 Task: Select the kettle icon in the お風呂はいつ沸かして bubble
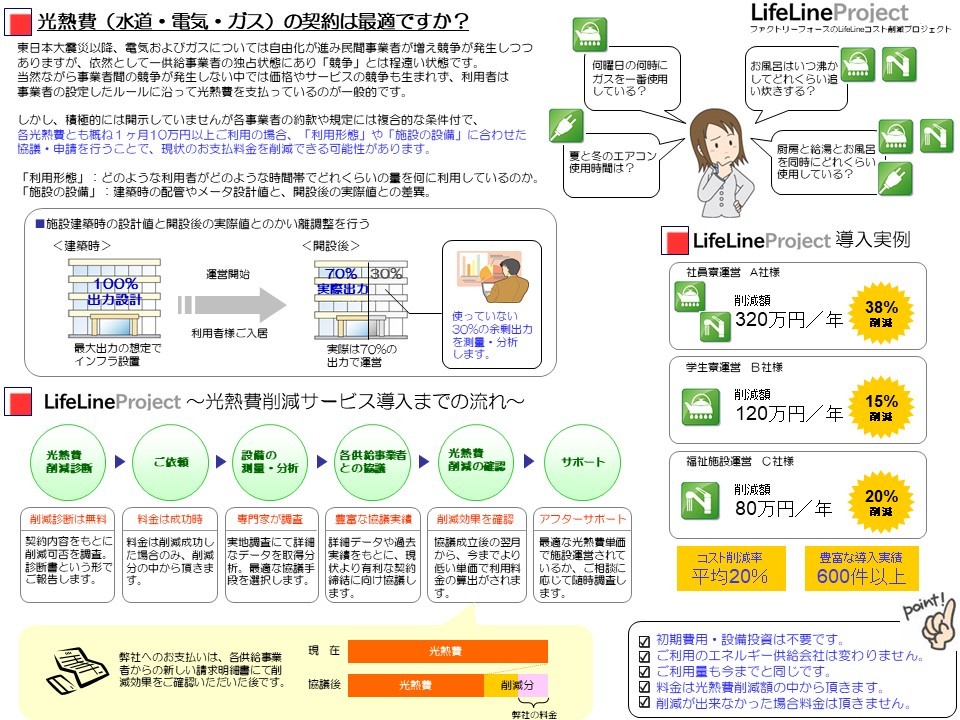click(x=858, y=64)
